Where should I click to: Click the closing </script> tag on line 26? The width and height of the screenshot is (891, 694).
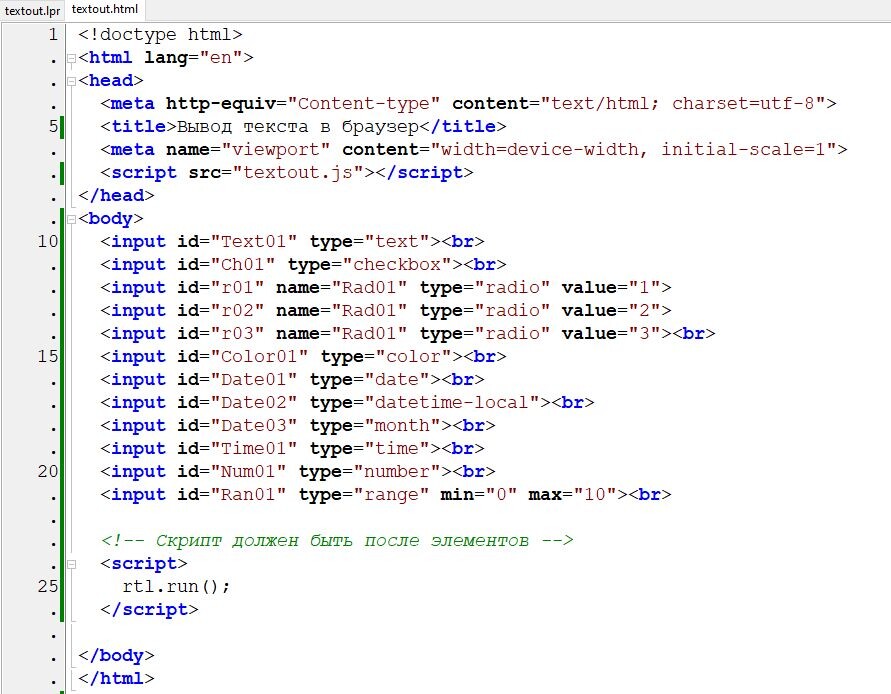pyautogui.click(x=149, y=609)
